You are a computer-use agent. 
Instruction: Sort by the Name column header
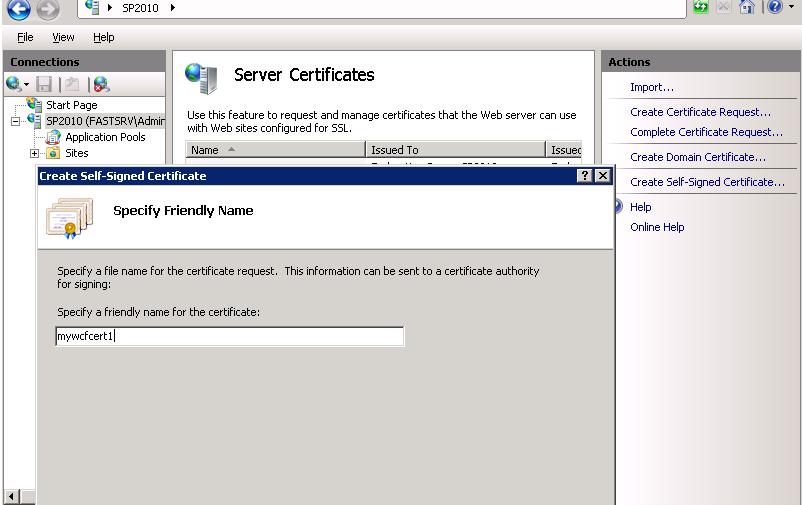pos(275,150)
